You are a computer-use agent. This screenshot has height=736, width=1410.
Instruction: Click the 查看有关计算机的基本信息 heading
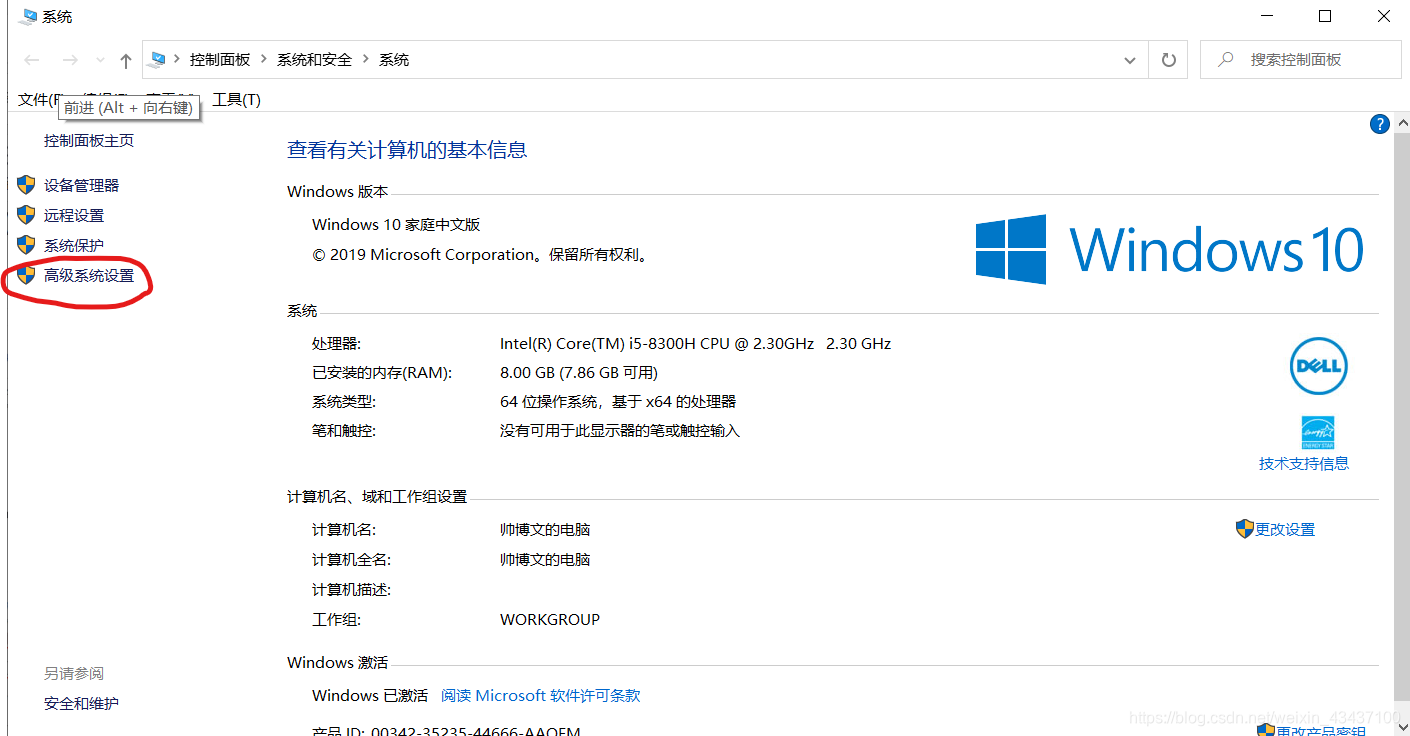pos(407,150)
